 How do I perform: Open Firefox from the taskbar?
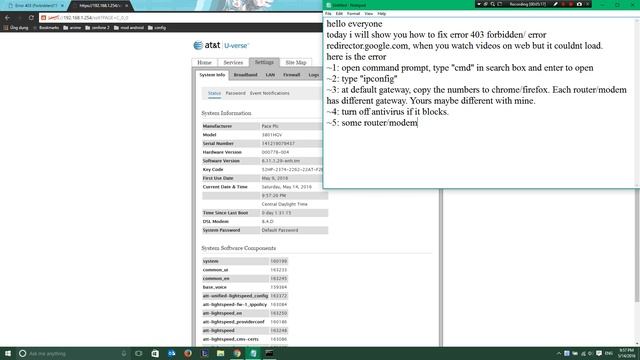pos(187,353)
